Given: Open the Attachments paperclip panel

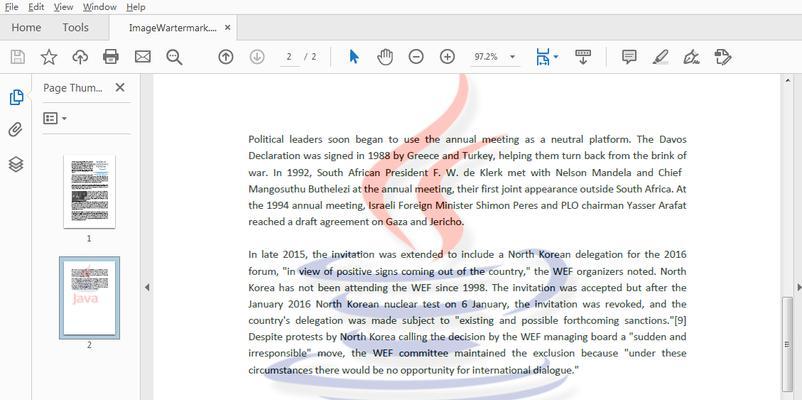Looking at the screenshot, I should 16,130.
